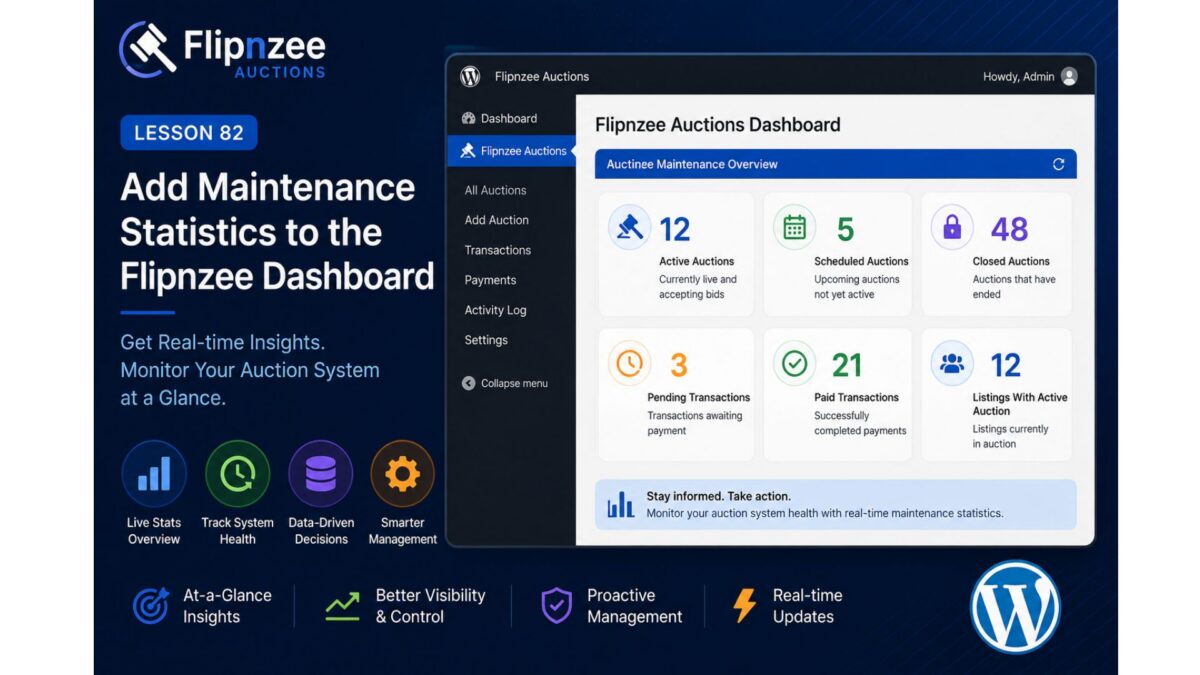Click the WordPress logo in admin bar
Screen dimensions: 1200x675
470,77
